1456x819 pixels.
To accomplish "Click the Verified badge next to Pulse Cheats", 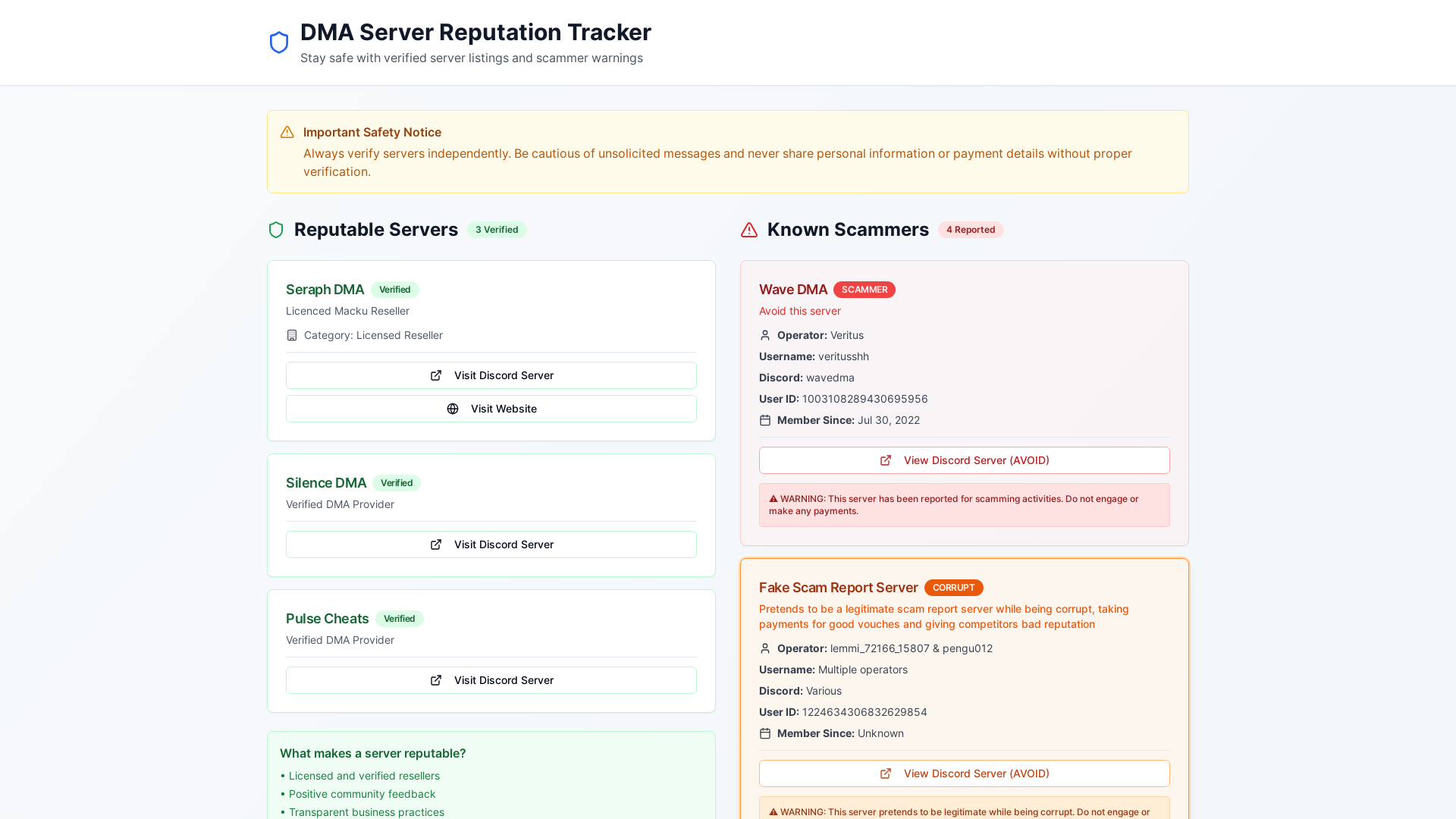I will pos(400,618).
